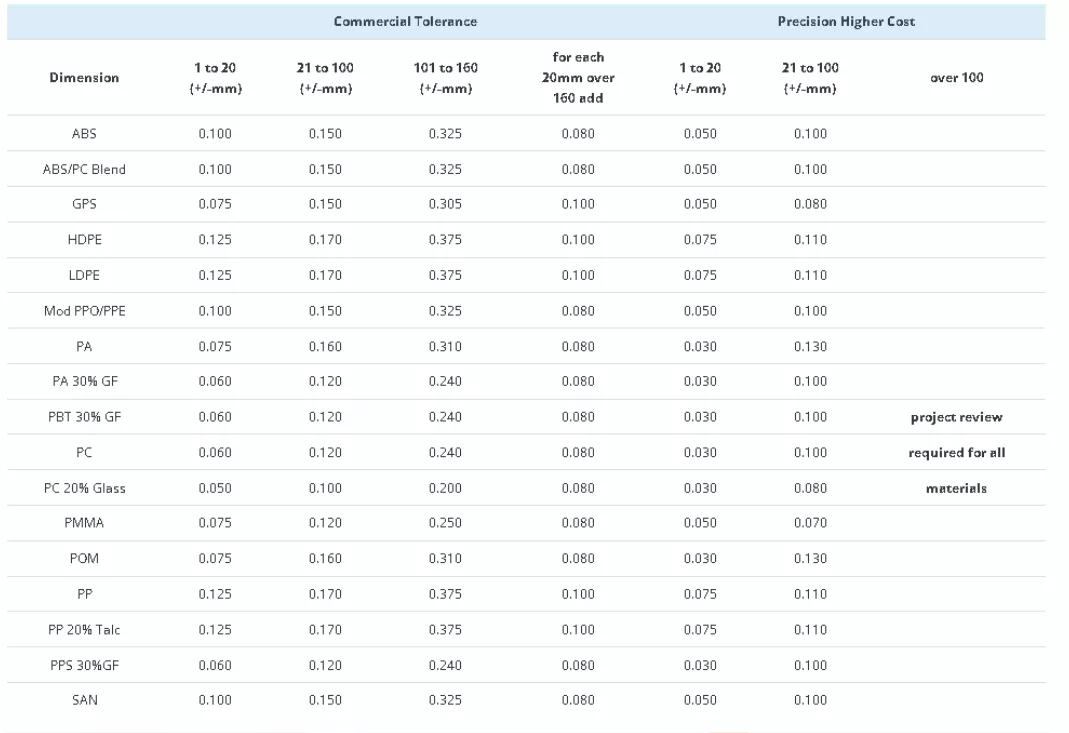The width and height of the screenshot is (1069, 733).
Task: Select the 0.250 value in the PMMA row
Action: click(445, 523)
